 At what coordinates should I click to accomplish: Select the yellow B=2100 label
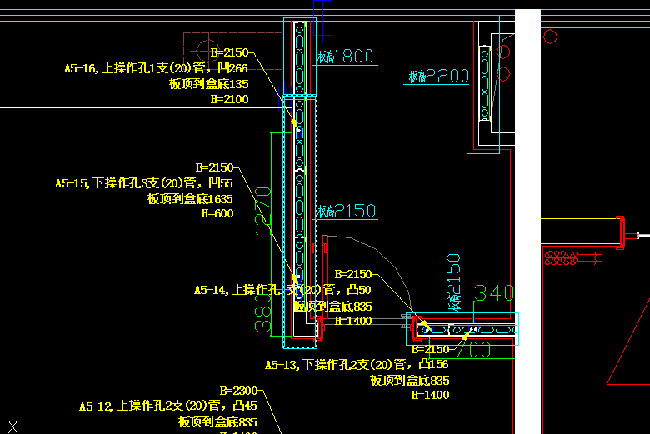click(229, 99)
